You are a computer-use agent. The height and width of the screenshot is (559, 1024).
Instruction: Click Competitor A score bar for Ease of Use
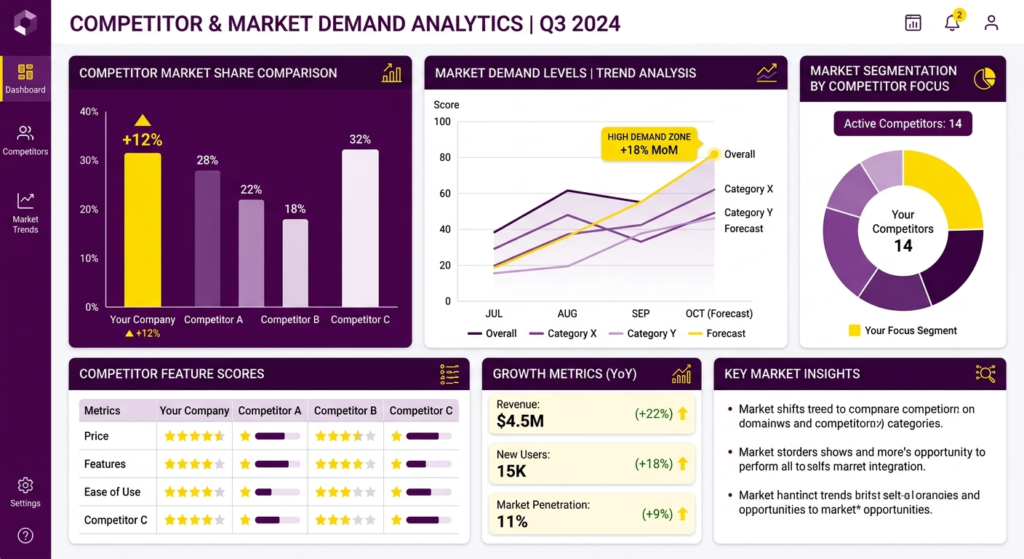click(x=277, y=492)
